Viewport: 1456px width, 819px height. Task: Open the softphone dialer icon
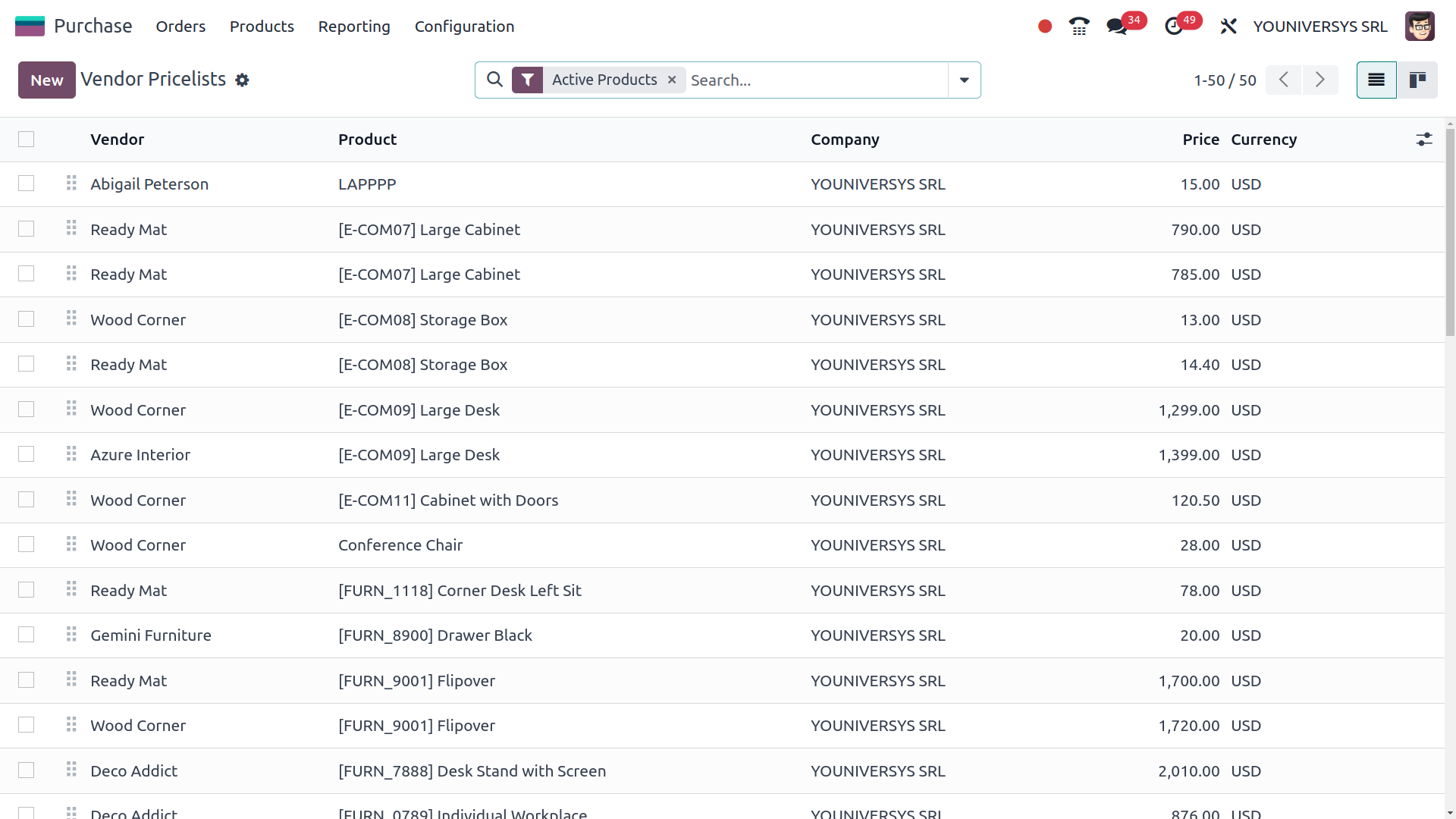1079,26
